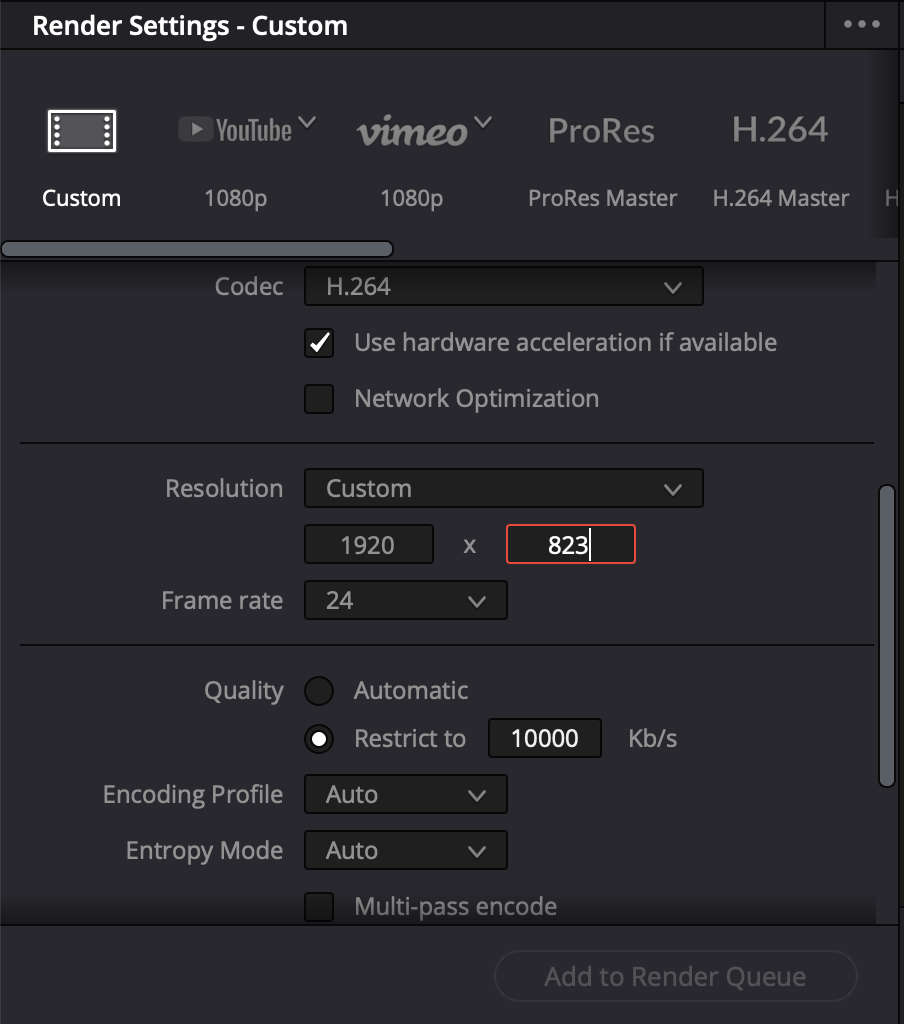Select Restrict to quality radio button
904x1024 pixels.
pos(319,739)
